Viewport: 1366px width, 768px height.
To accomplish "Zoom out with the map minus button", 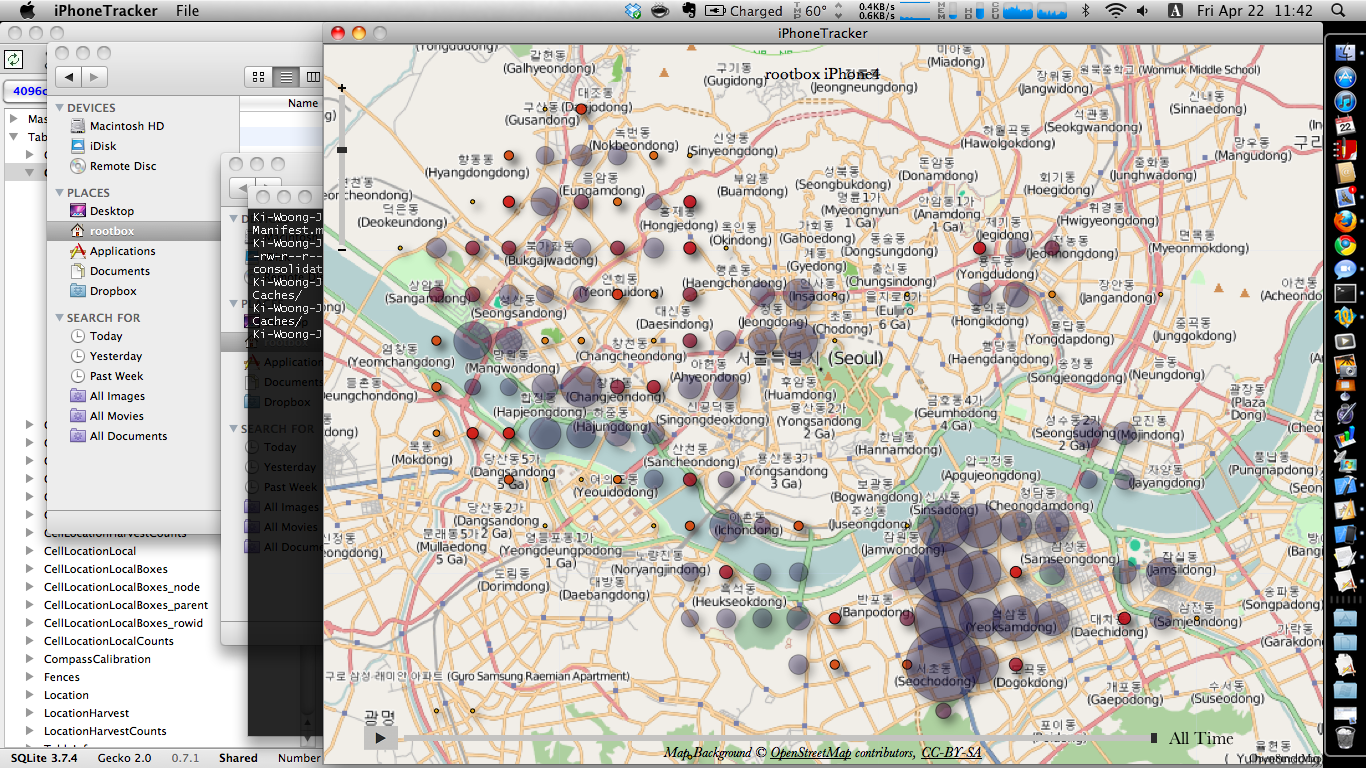I will [342, 249].
